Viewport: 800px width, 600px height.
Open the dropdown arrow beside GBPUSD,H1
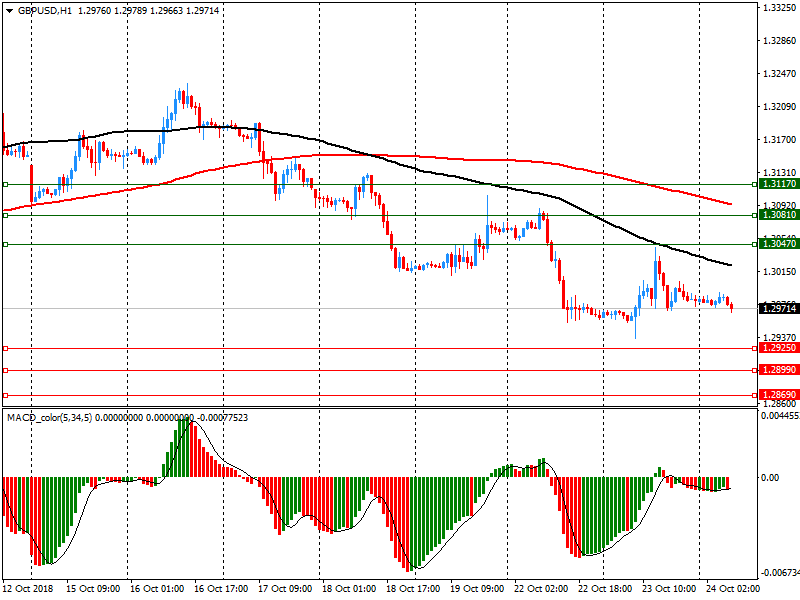8,10
